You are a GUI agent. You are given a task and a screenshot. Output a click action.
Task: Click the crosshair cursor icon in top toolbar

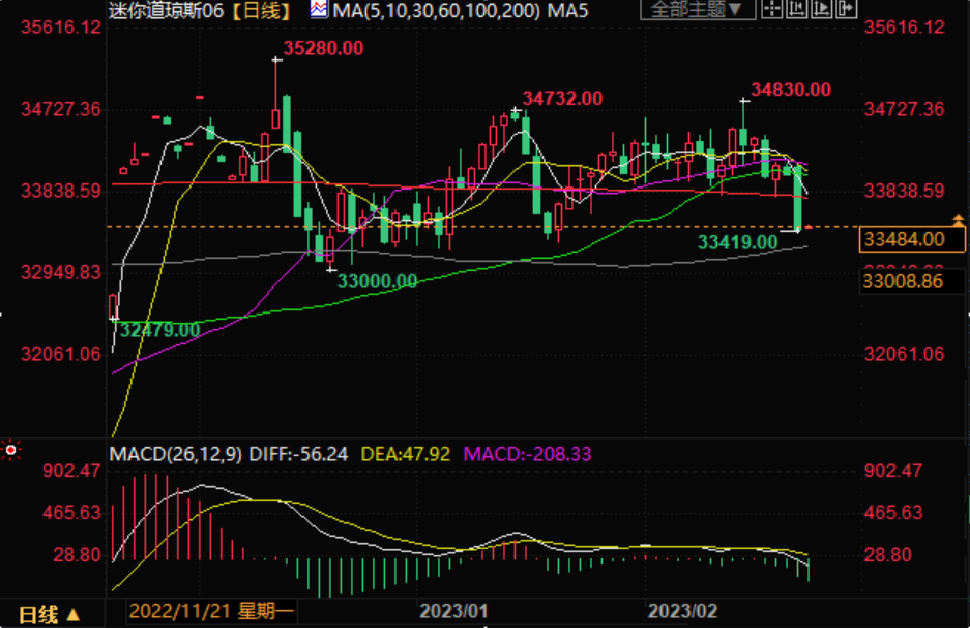(x=772, y=10)
